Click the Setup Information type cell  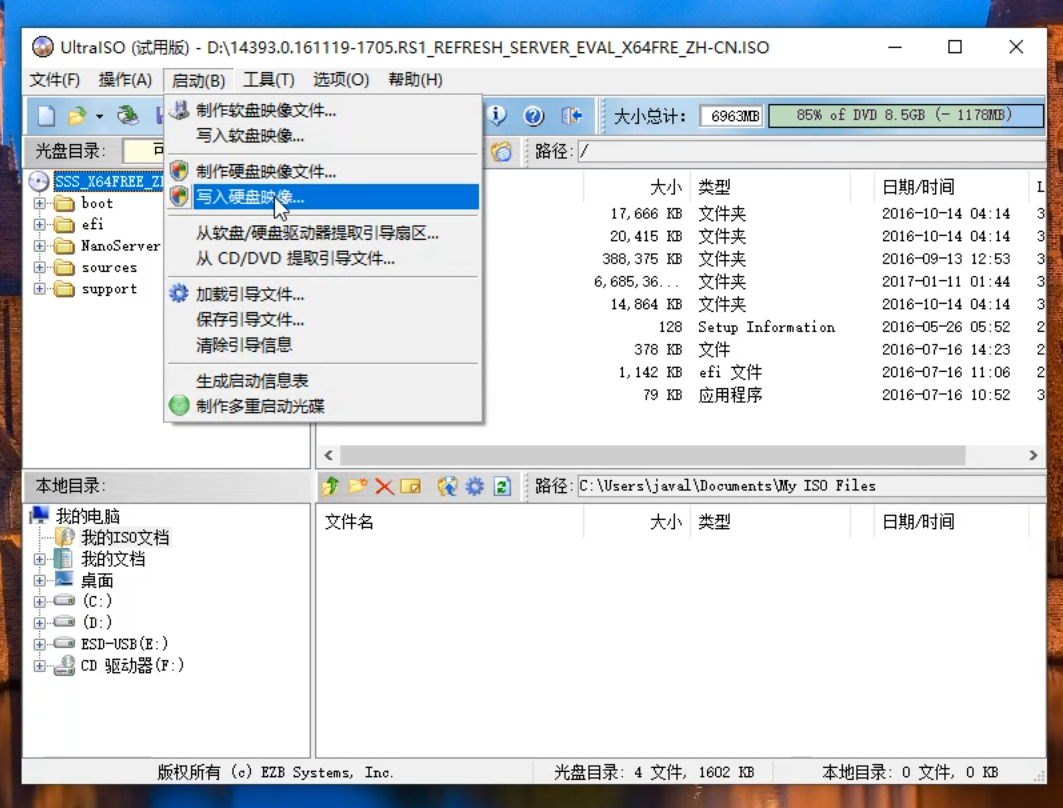coord(766,327)
